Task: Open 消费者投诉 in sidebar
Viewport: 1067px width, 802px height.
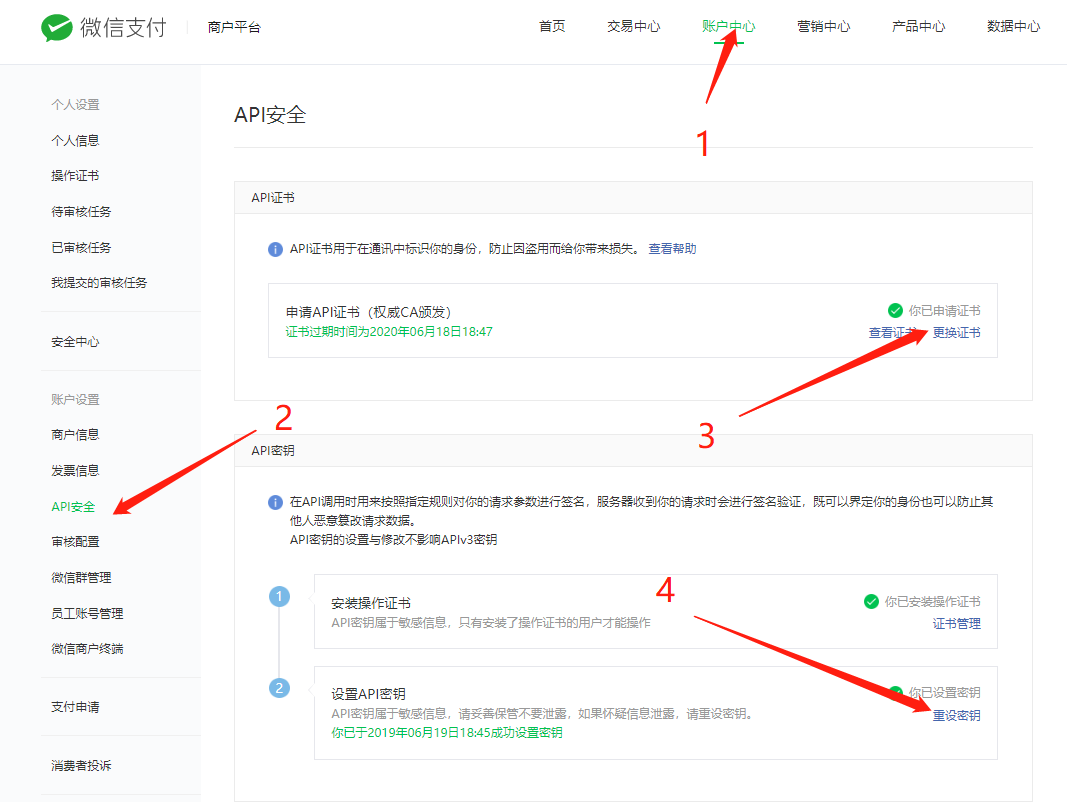Action: tap(81, 766)
